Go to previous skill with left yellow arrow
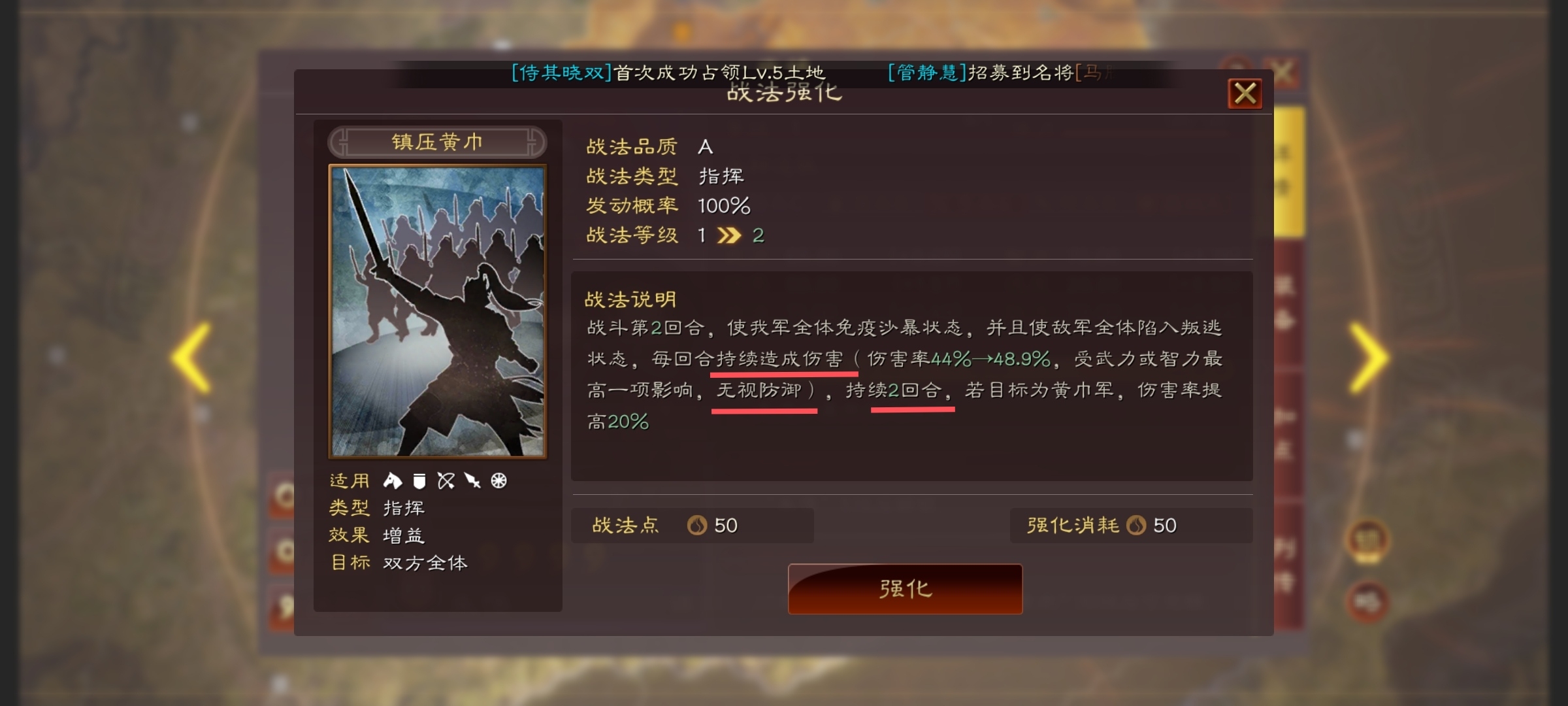 click(x=191, y=358)
